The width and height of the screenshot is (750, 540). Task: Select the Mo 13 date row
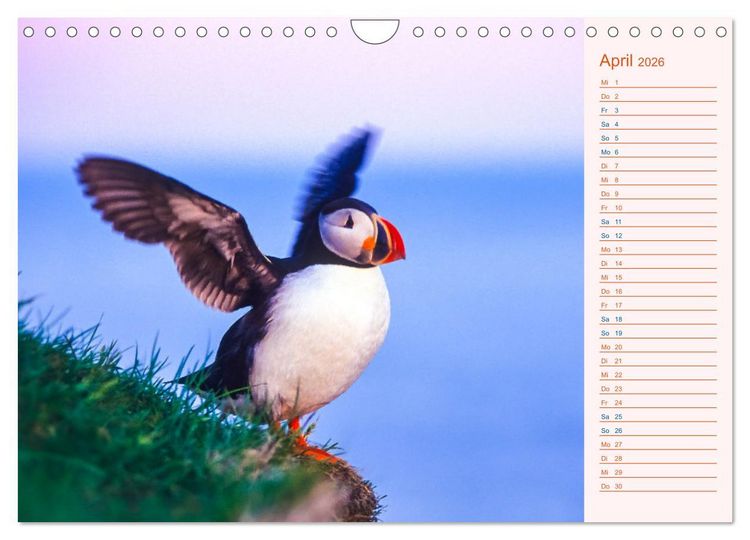coord(658,249)
